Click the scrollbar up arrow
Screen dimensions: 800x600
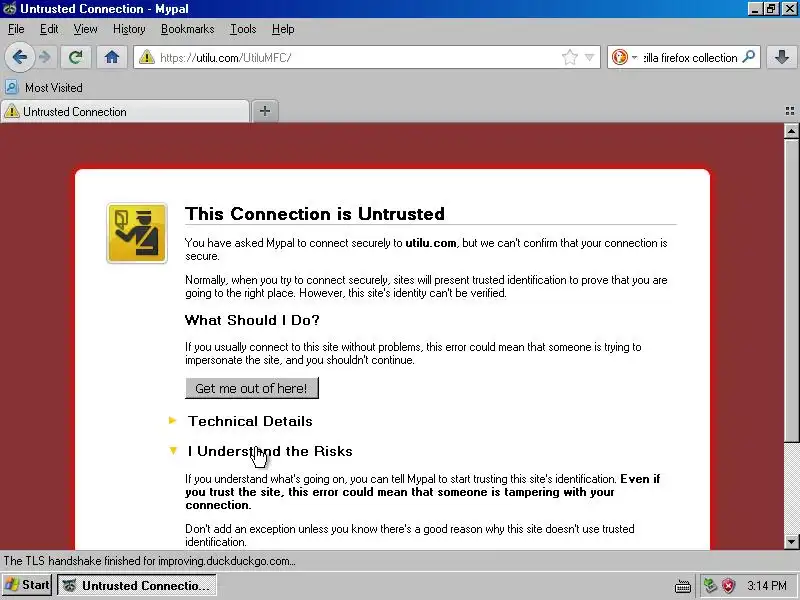coord(791,131)
